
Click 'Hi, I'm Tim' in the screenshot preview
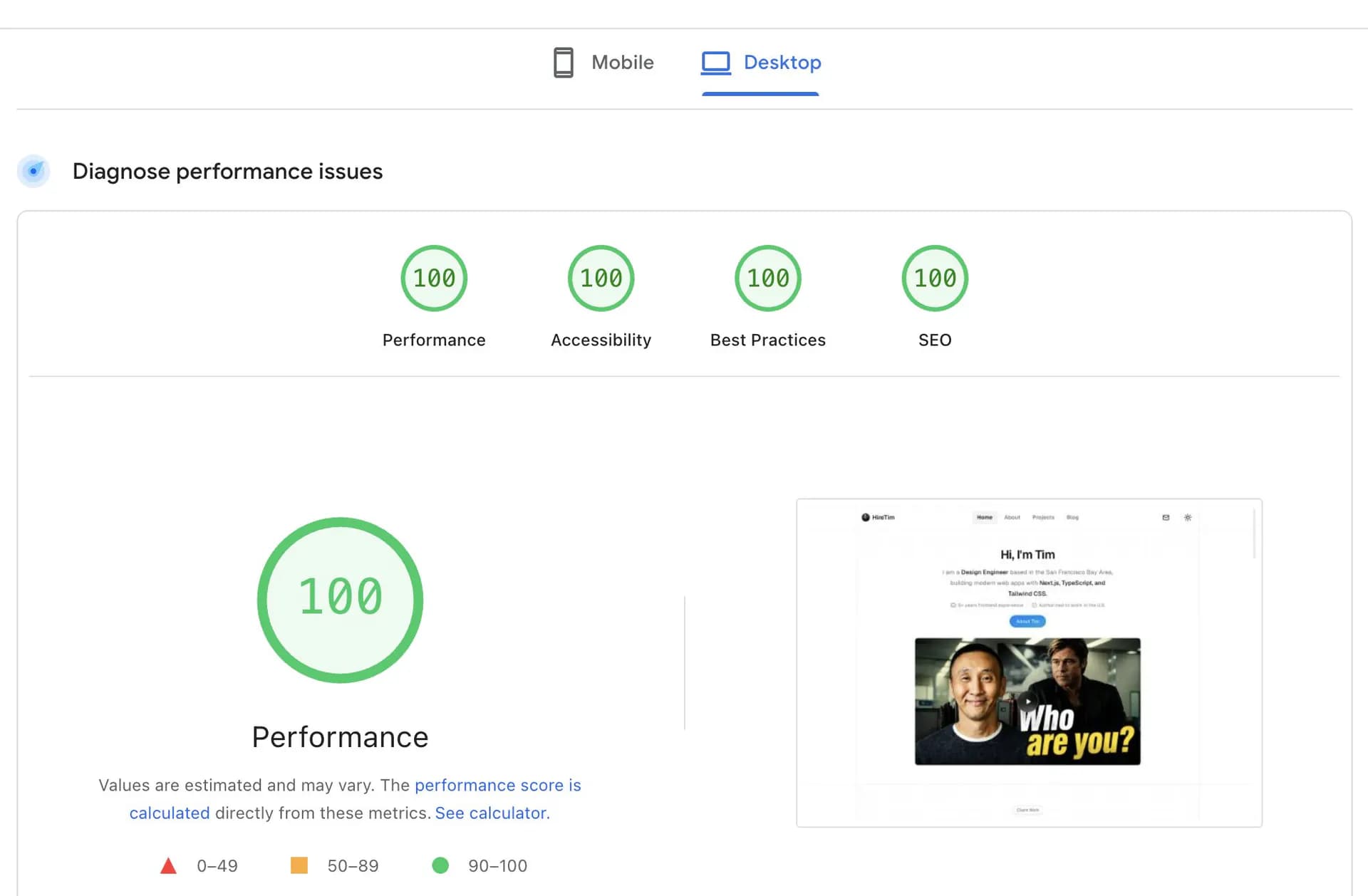[x=1027, y=554]
